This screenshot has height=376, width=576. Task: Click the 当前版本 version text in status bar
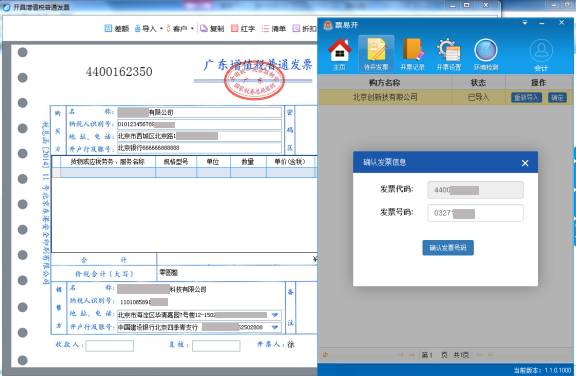point(542,370)
